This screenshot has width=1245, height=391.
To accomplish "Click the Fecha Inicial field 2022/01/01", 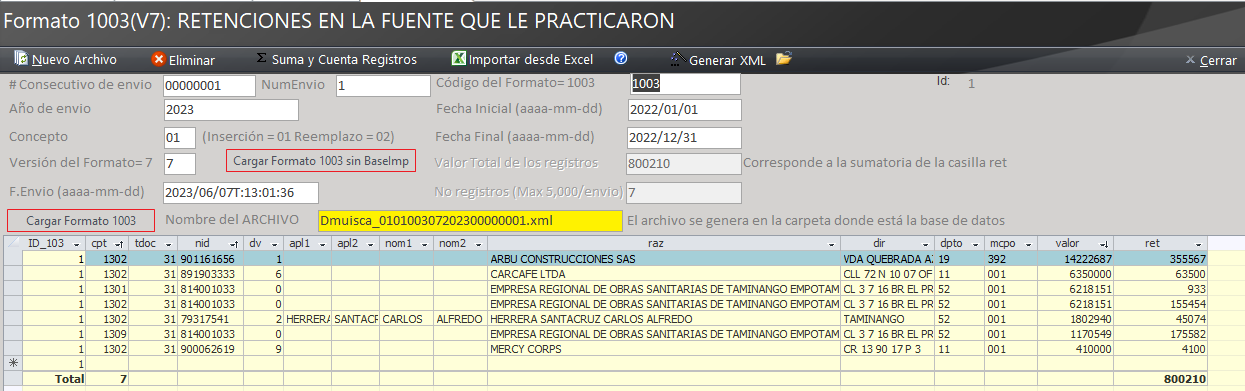I will [x=685, y=110].
